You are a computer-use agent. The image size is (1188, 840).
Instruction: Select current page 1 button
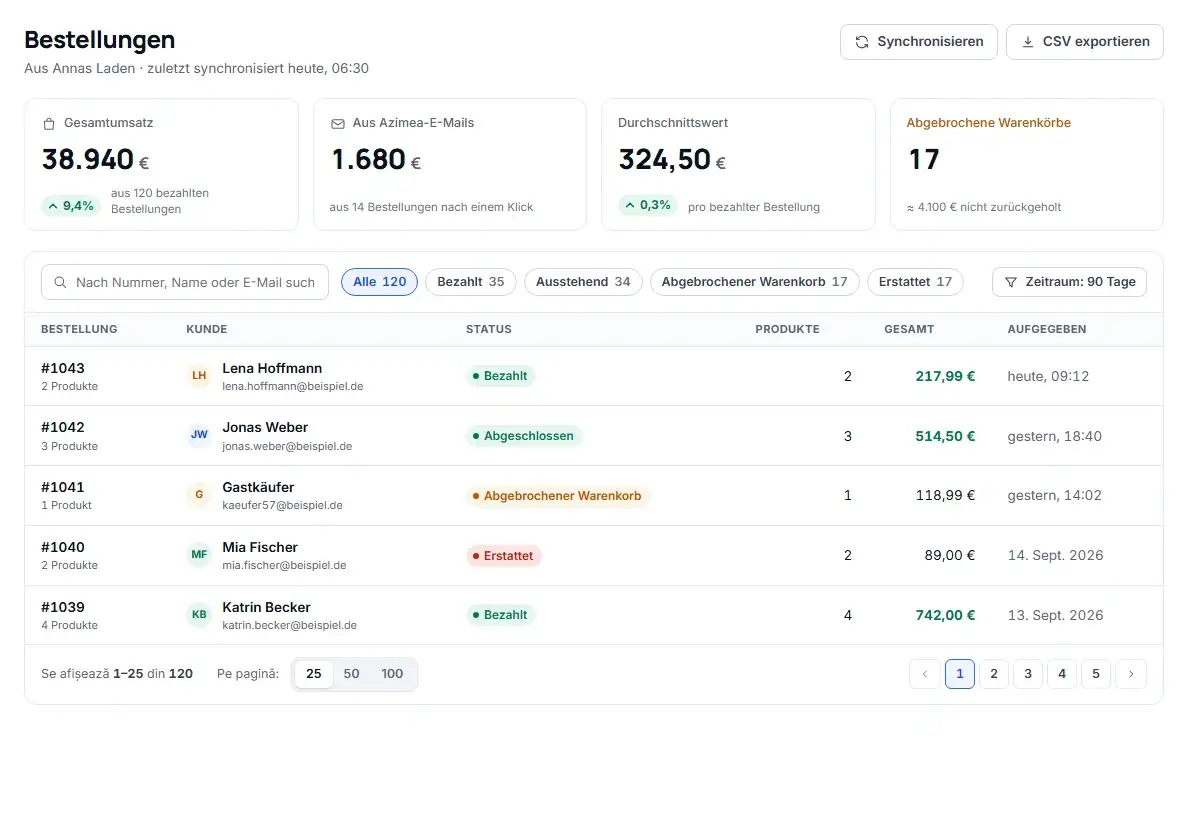tap(960, 674)
